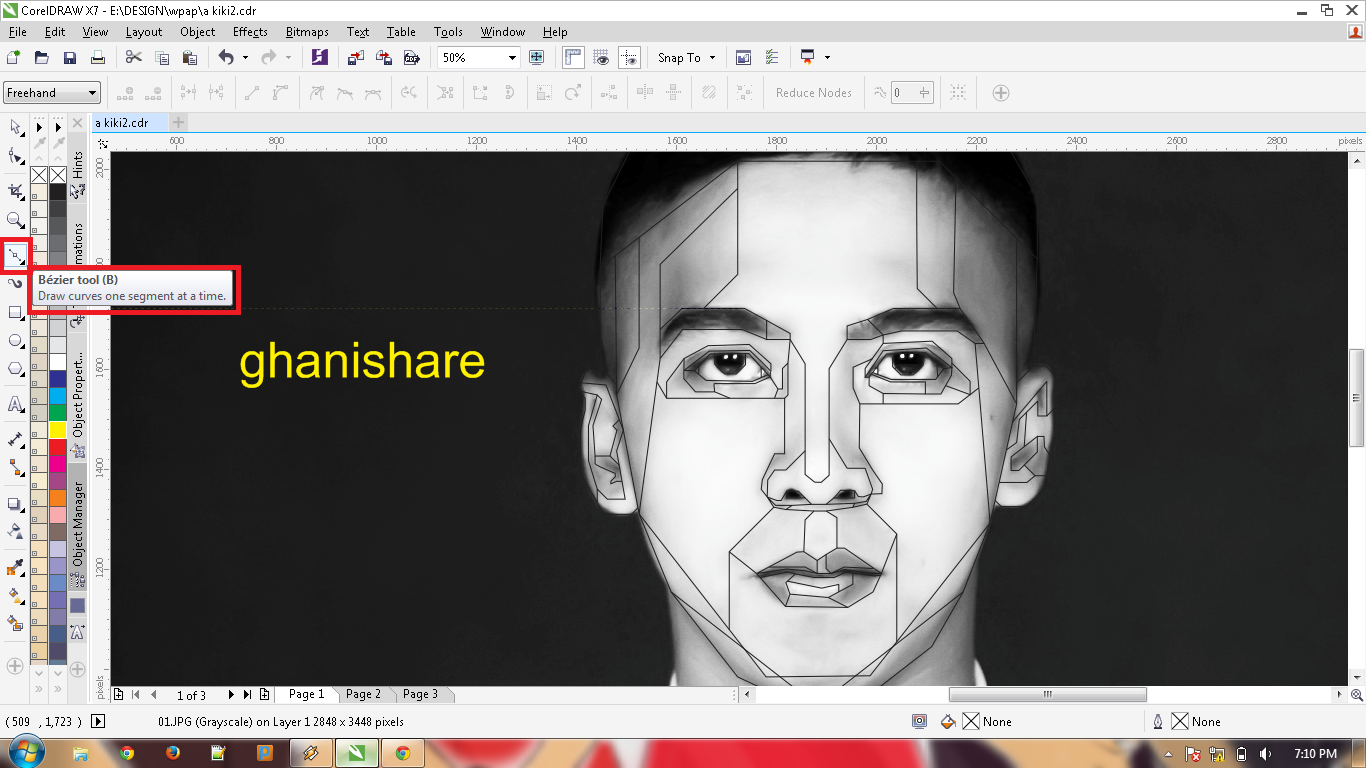
Task: Select the Connector tool
Action: pos(15,467)
